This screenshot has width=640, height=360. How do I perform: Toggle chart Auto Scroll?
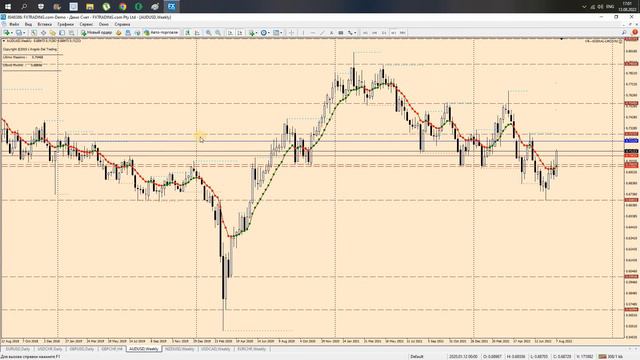pos(230,33)
